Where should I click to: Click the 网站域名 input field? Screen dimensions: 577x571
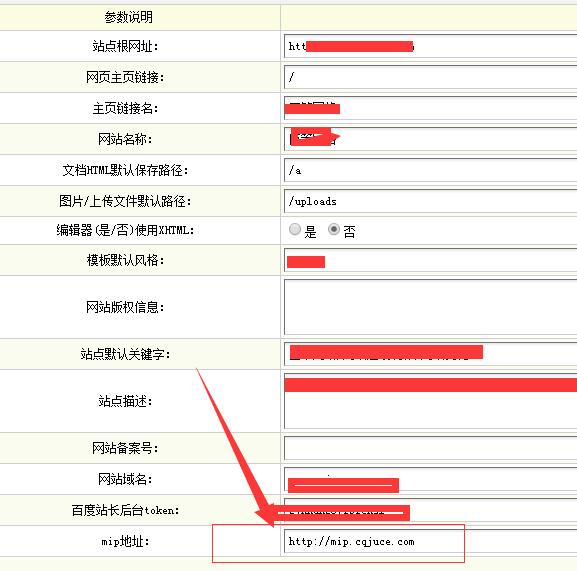431,479
